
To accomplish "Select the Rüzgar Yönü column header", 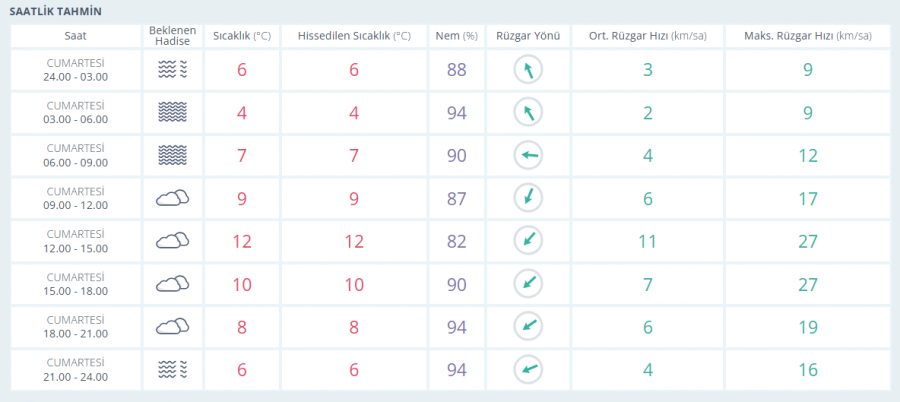I will coord(528,36).
